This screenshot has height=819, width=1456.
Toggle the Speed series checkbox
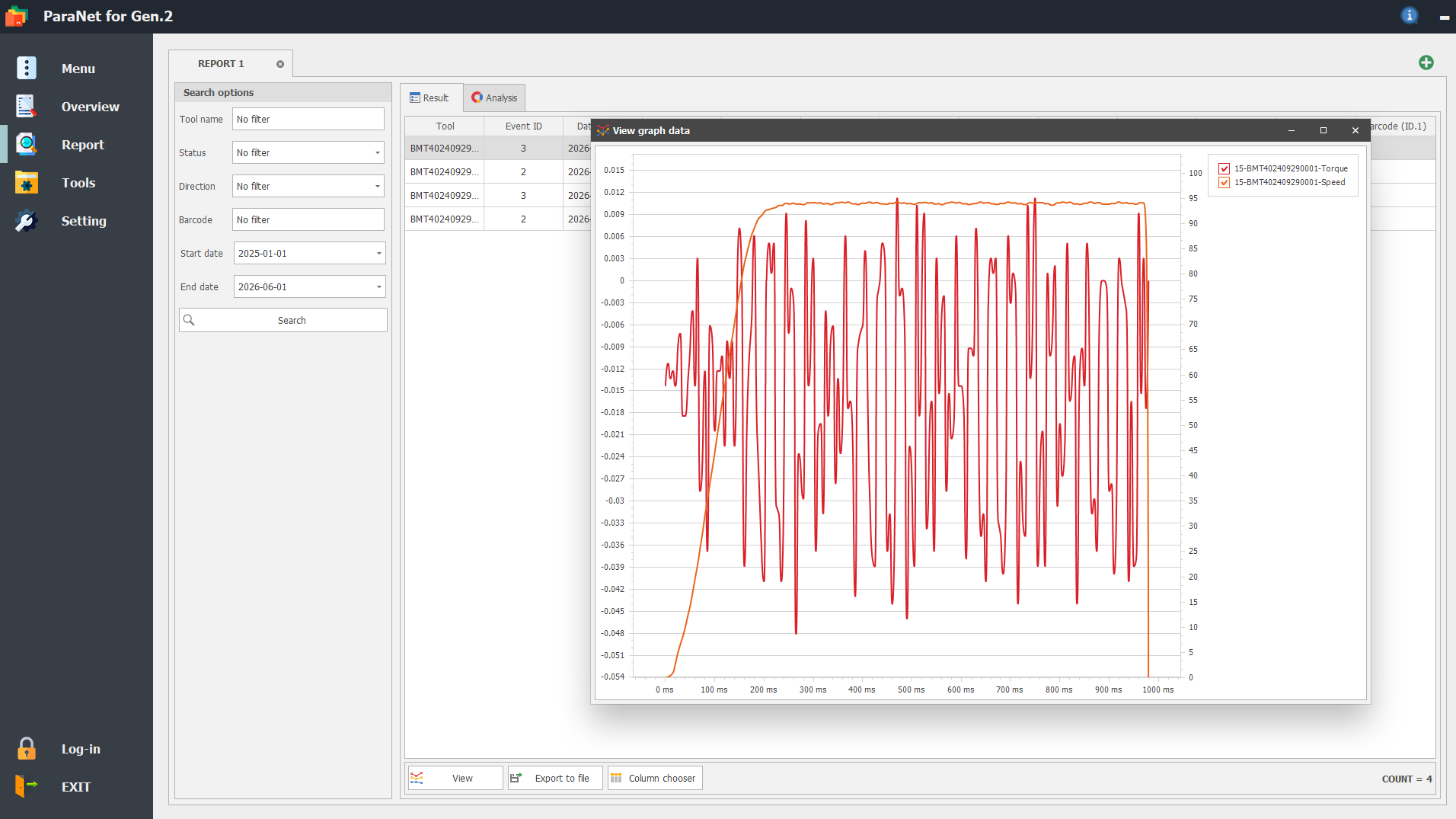1225,182
